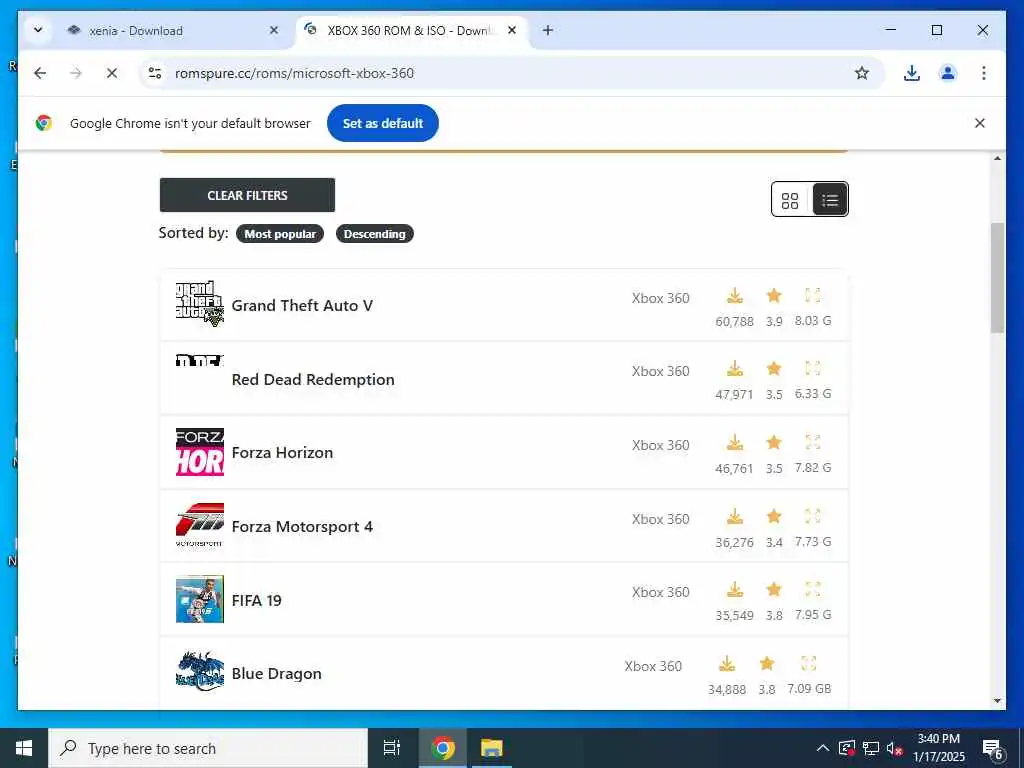Screen dimensions: 1024x768
Task: Click the Forza Motorsport 4 download icon
Action: point(735,517)
